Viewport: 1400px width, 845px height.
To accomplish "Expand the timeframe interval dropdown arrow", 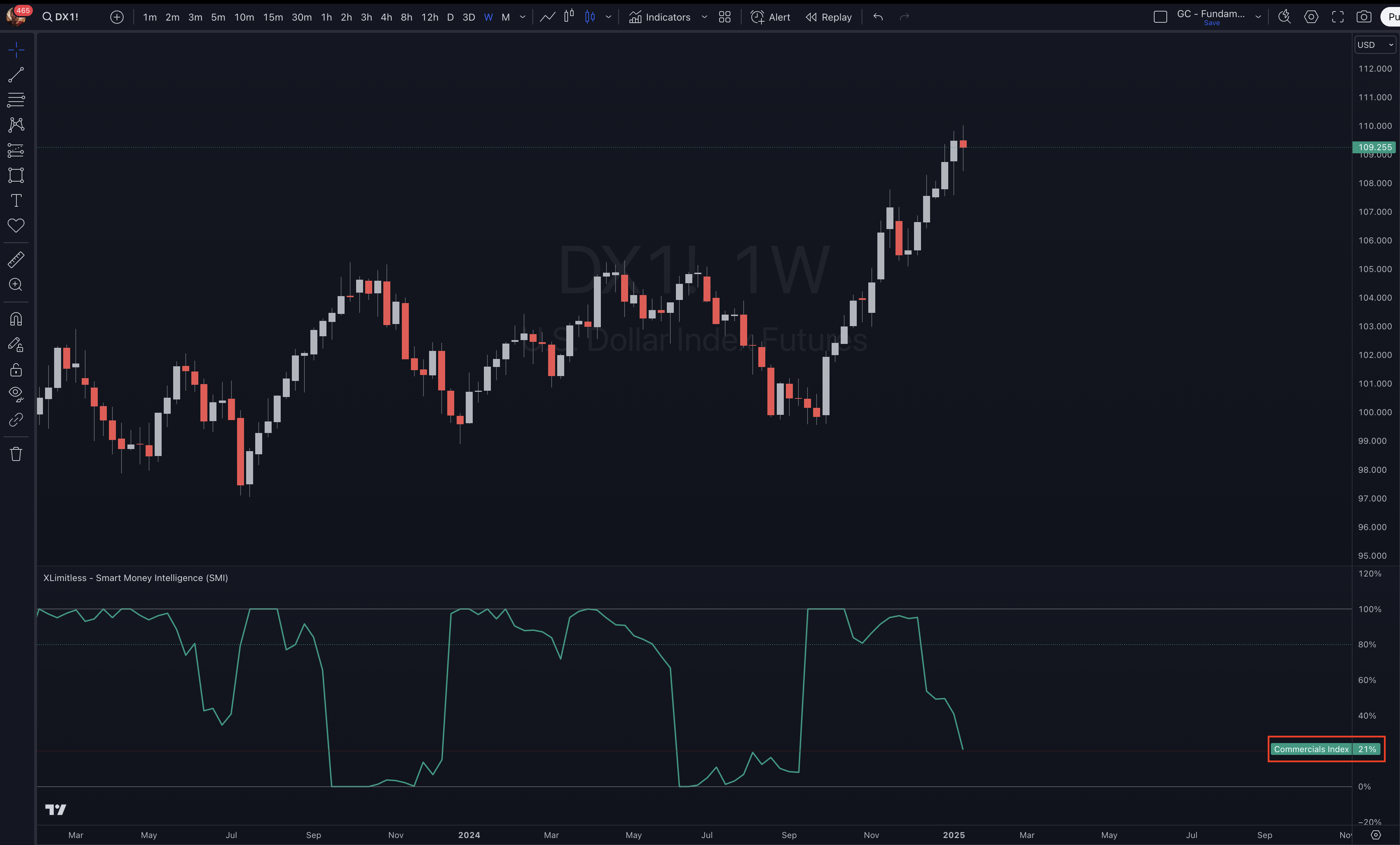I will point(523,17).
